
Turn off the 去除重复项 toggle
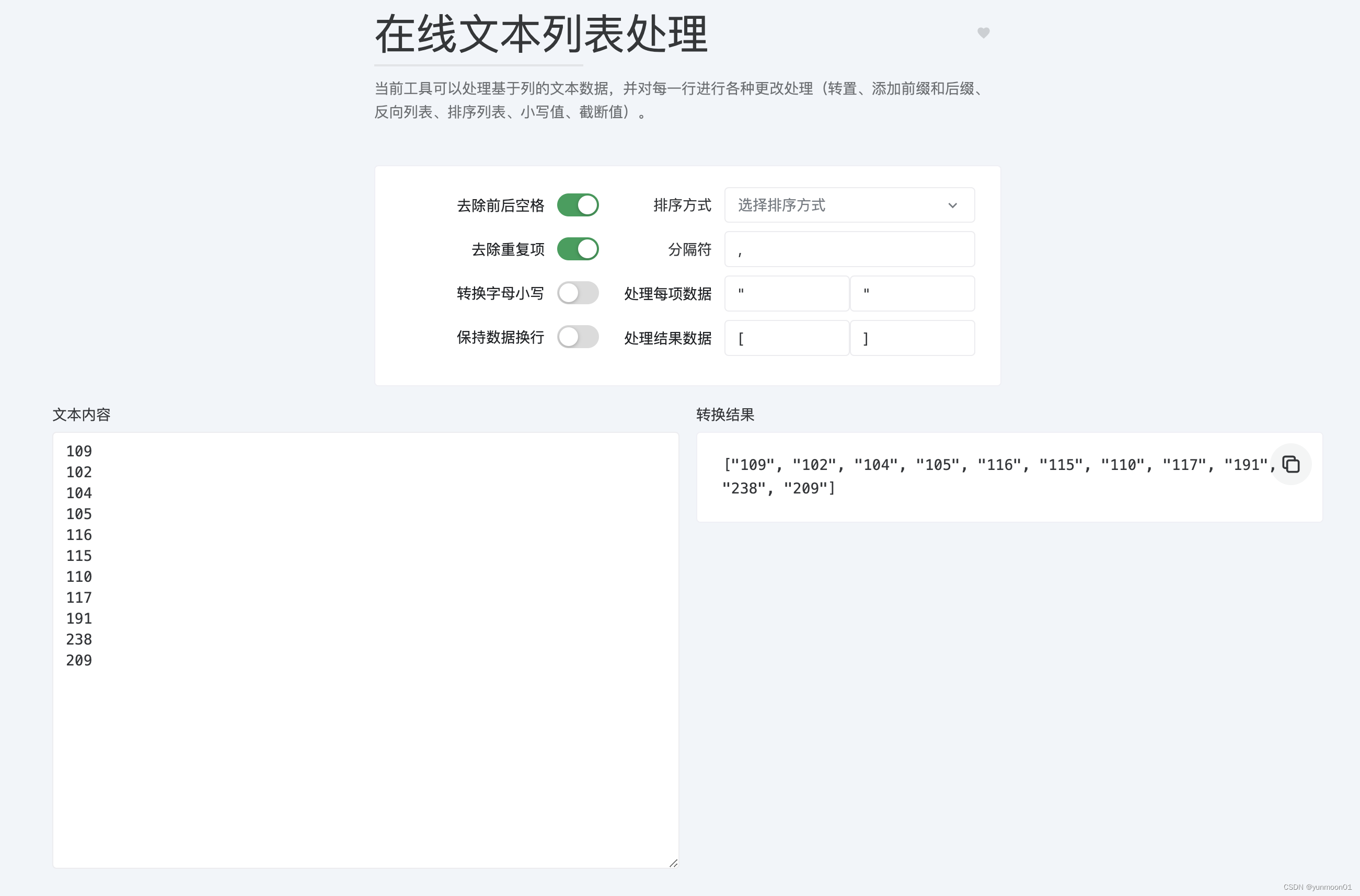(578, 249)
